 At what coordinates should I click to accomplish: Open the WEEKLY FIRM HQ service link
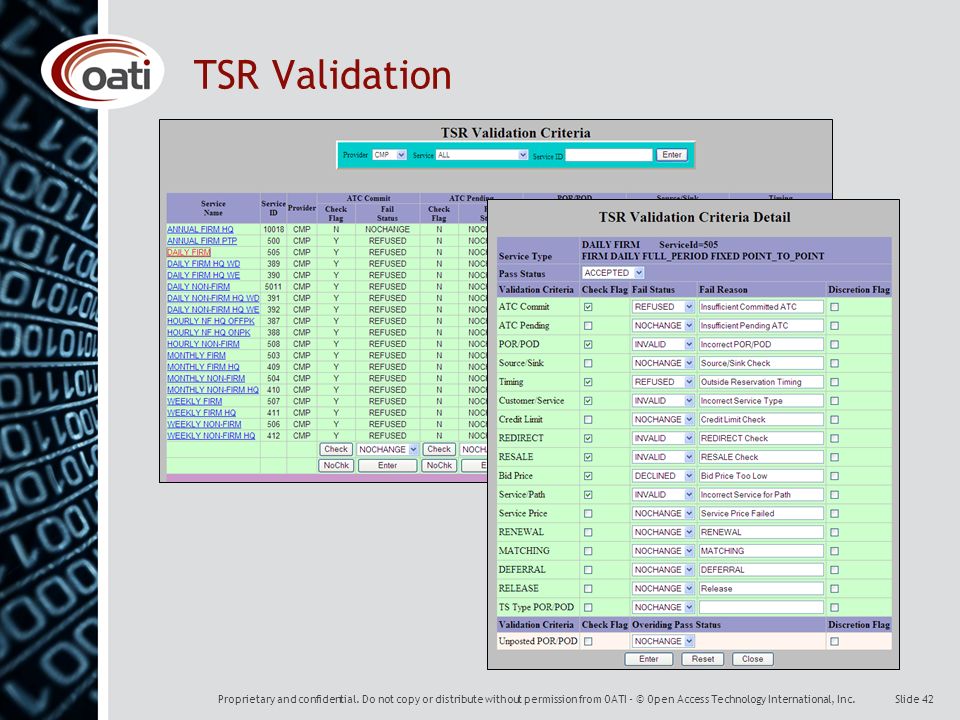(201, 413)
